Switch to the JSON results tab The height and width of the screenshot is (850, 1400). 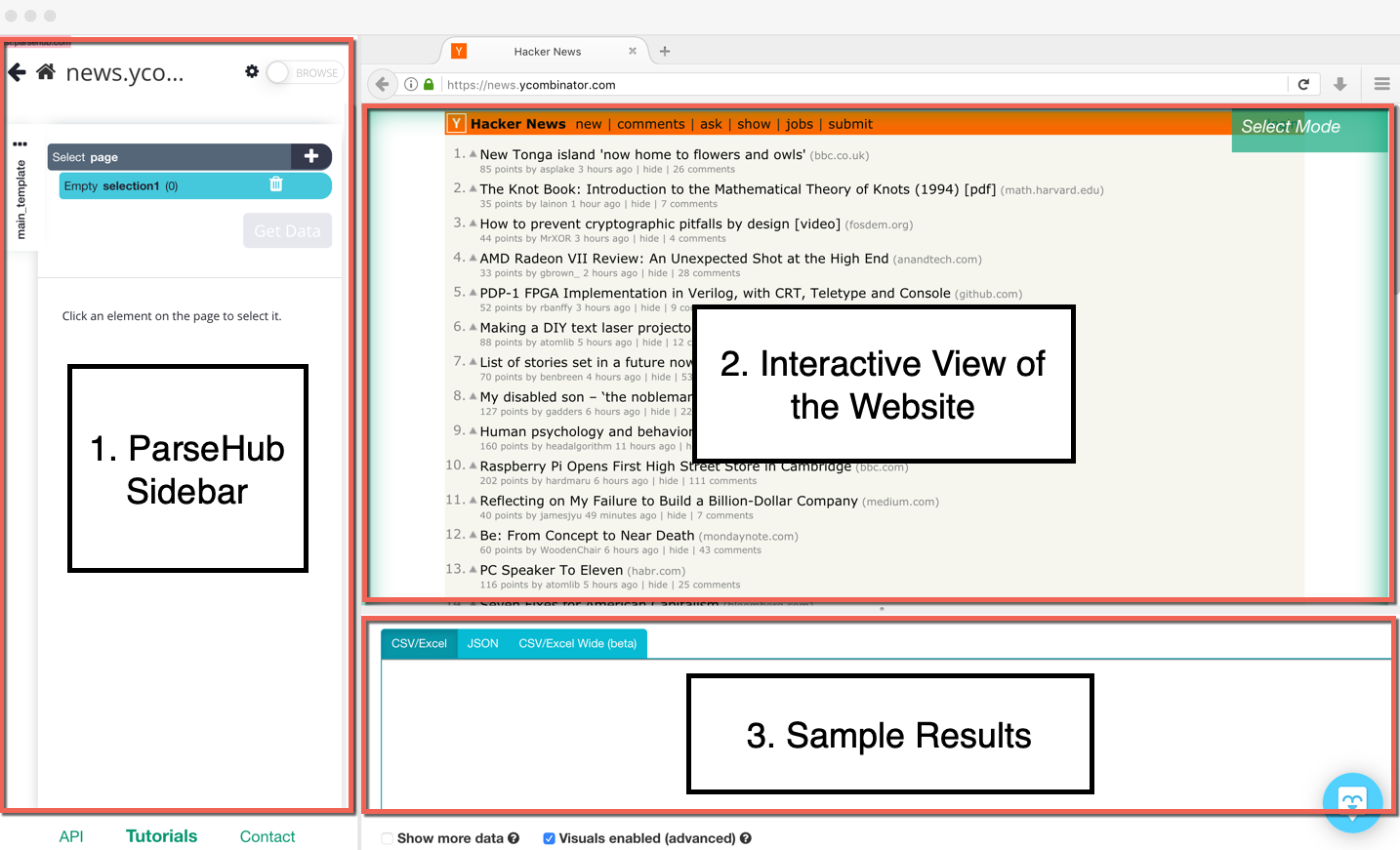pos(482,643)
